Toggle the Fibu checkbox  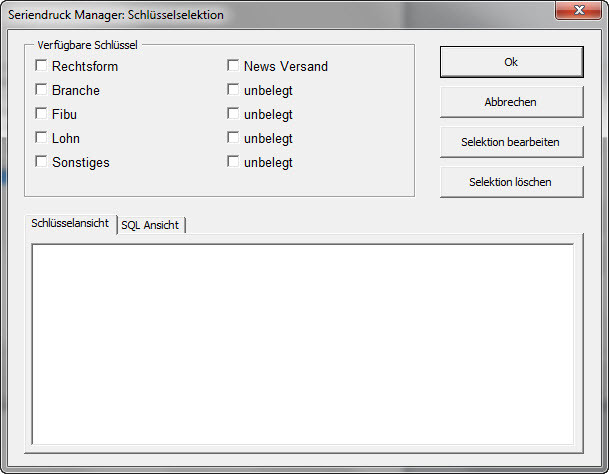pos(41,113)
